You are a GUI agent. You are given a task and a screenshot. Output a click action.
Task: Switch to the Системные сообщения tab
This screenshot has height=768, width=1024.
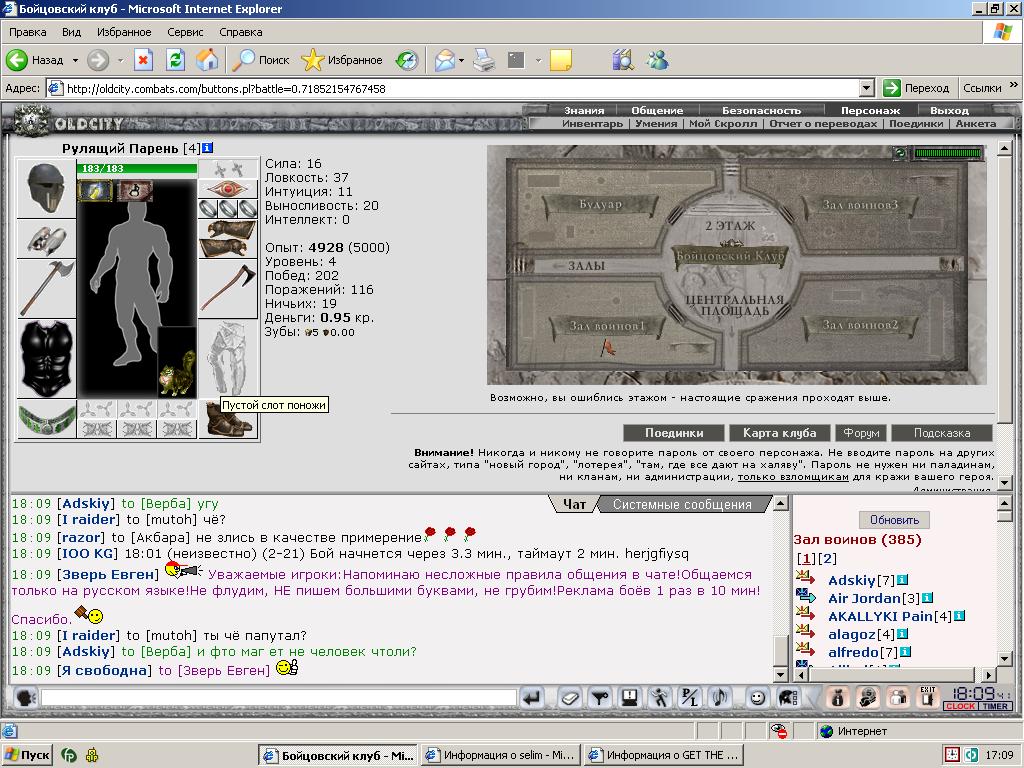(682, 504)
